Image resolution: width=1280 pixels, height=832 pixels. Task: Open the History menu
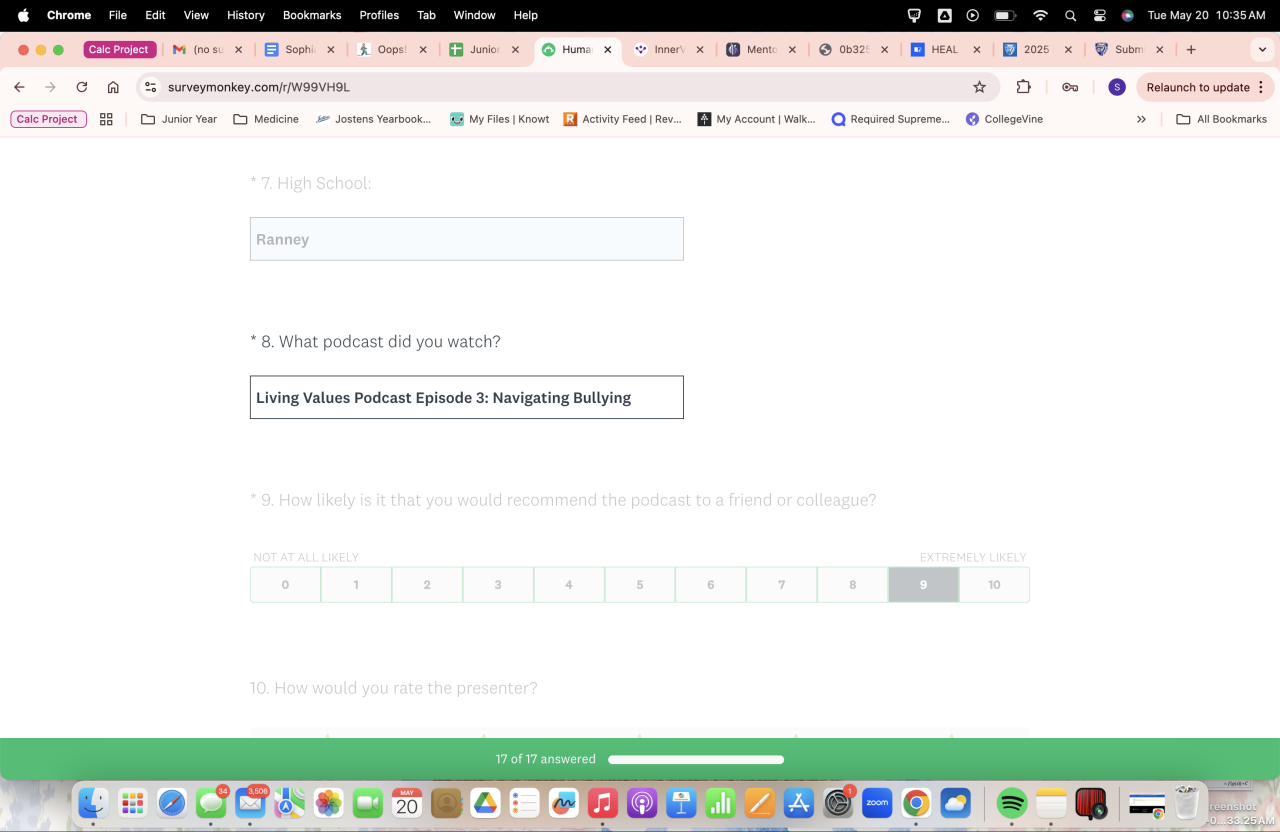click(246, 15)
